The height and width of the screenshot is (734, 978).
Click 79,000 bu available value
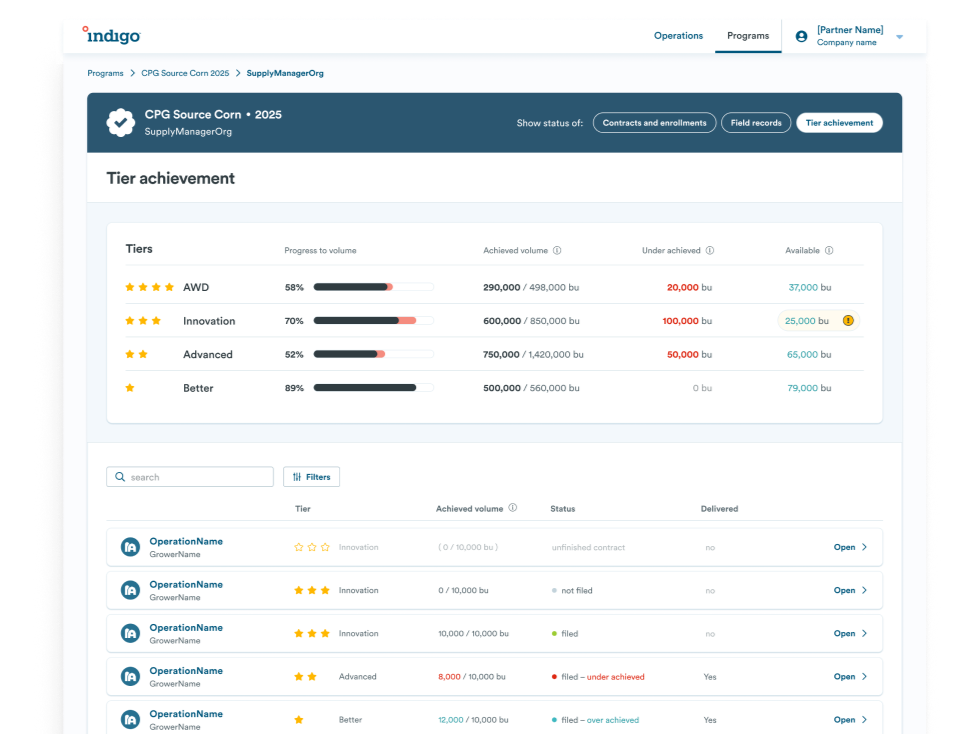pos(809,388)
